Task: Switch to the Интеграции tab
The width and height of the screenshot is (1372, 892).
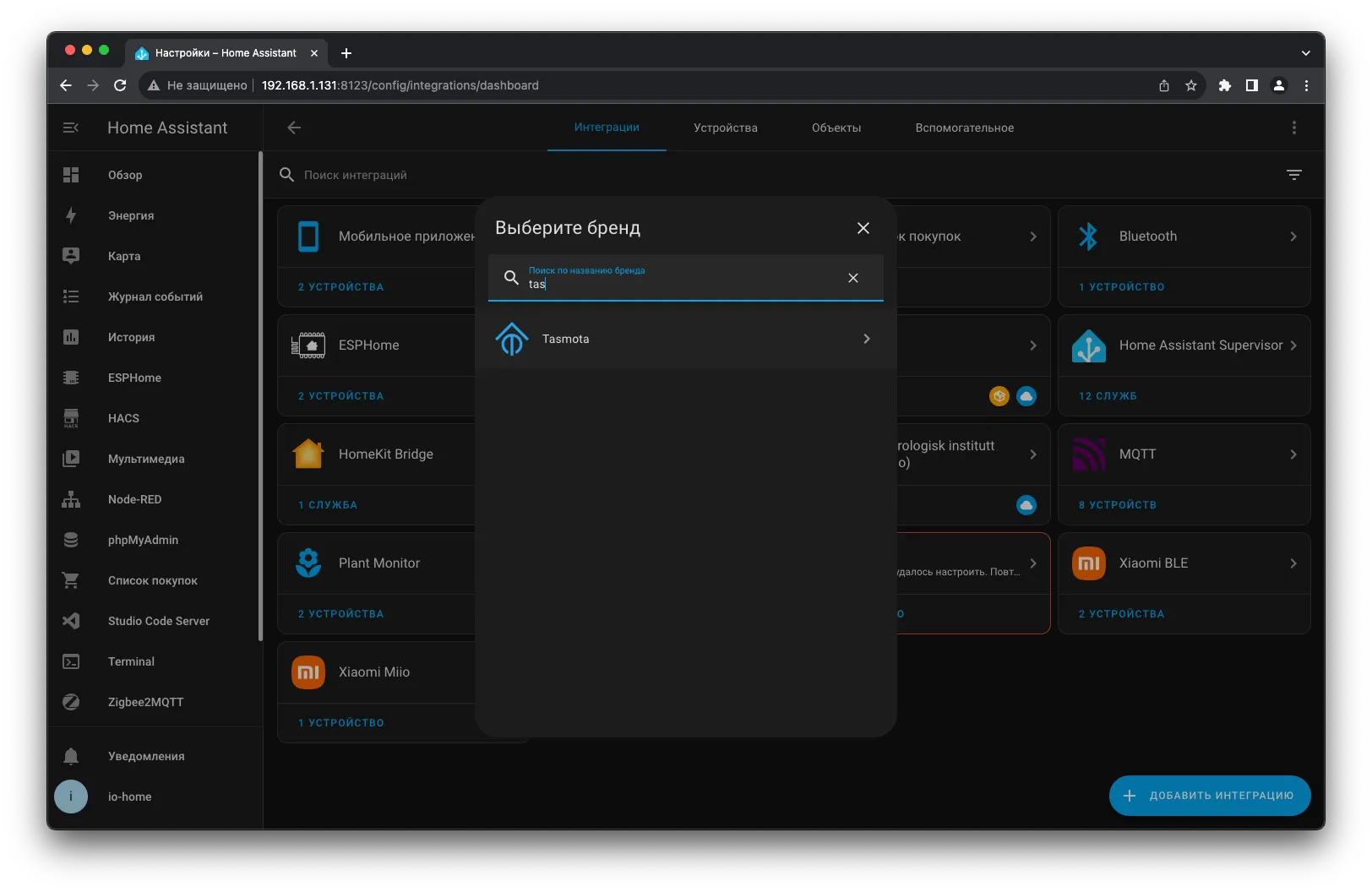Action: pos(607,128)
